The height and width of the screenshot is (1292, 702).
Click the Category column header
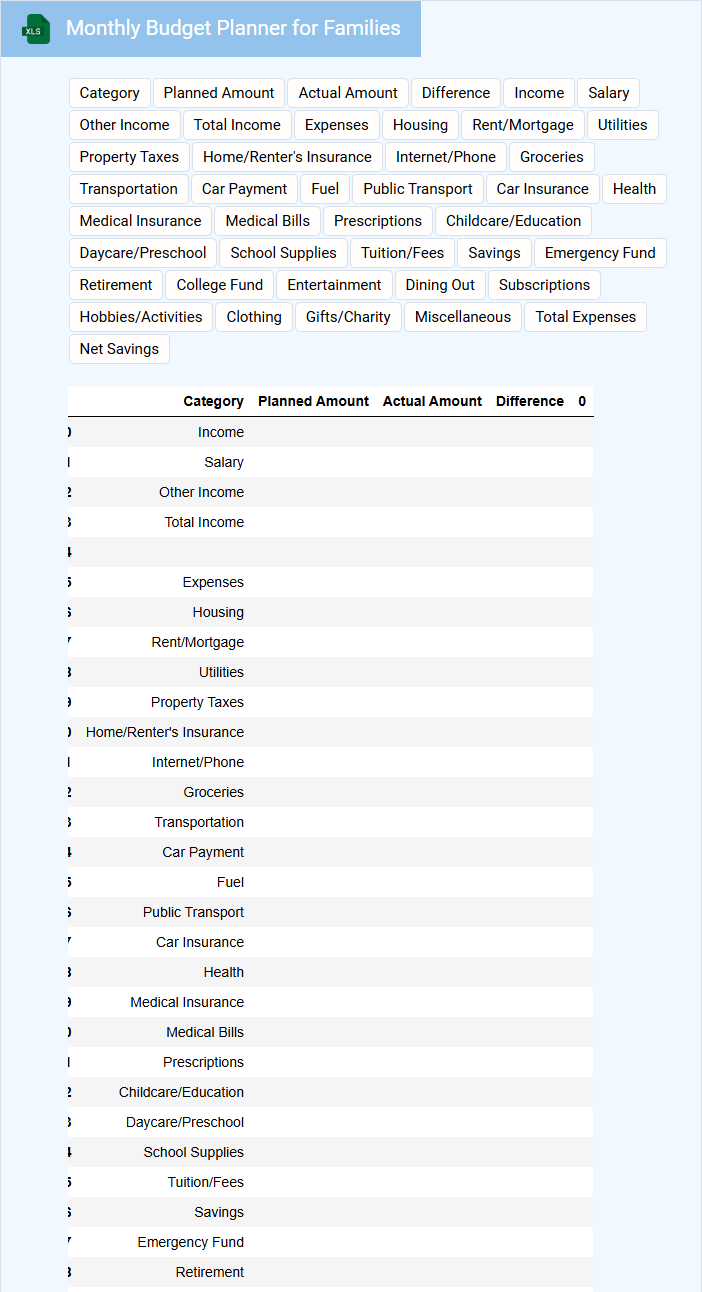pyautogui.click(x=213, y=401)
